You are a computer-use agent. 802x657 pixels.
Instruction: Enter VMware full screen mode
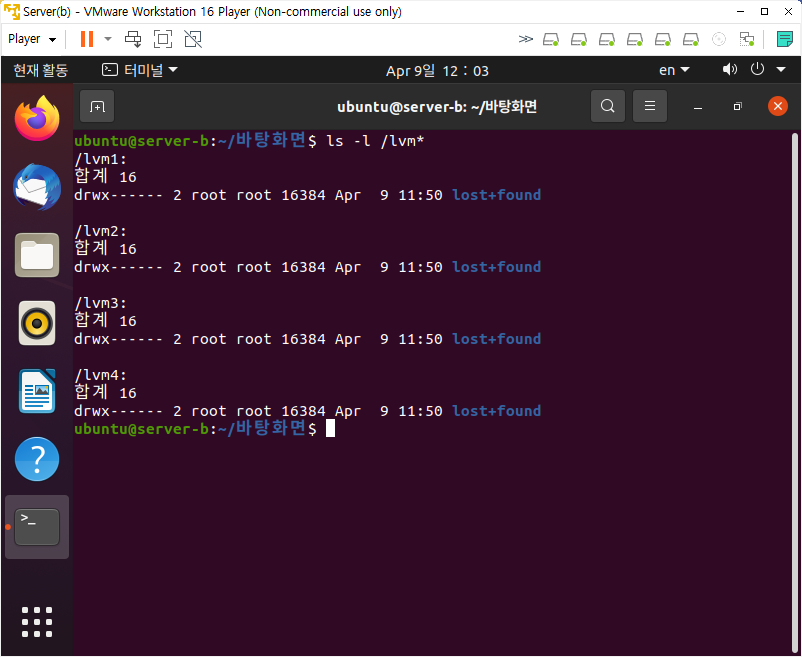[x=163, y=39]
